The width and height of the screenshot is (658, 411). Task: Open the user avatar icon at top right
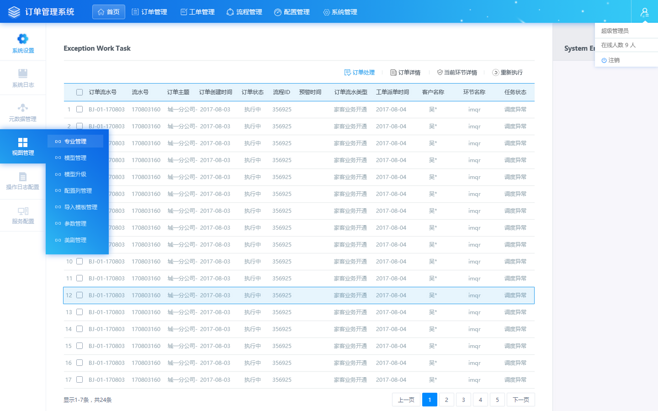tap(645, 12)
